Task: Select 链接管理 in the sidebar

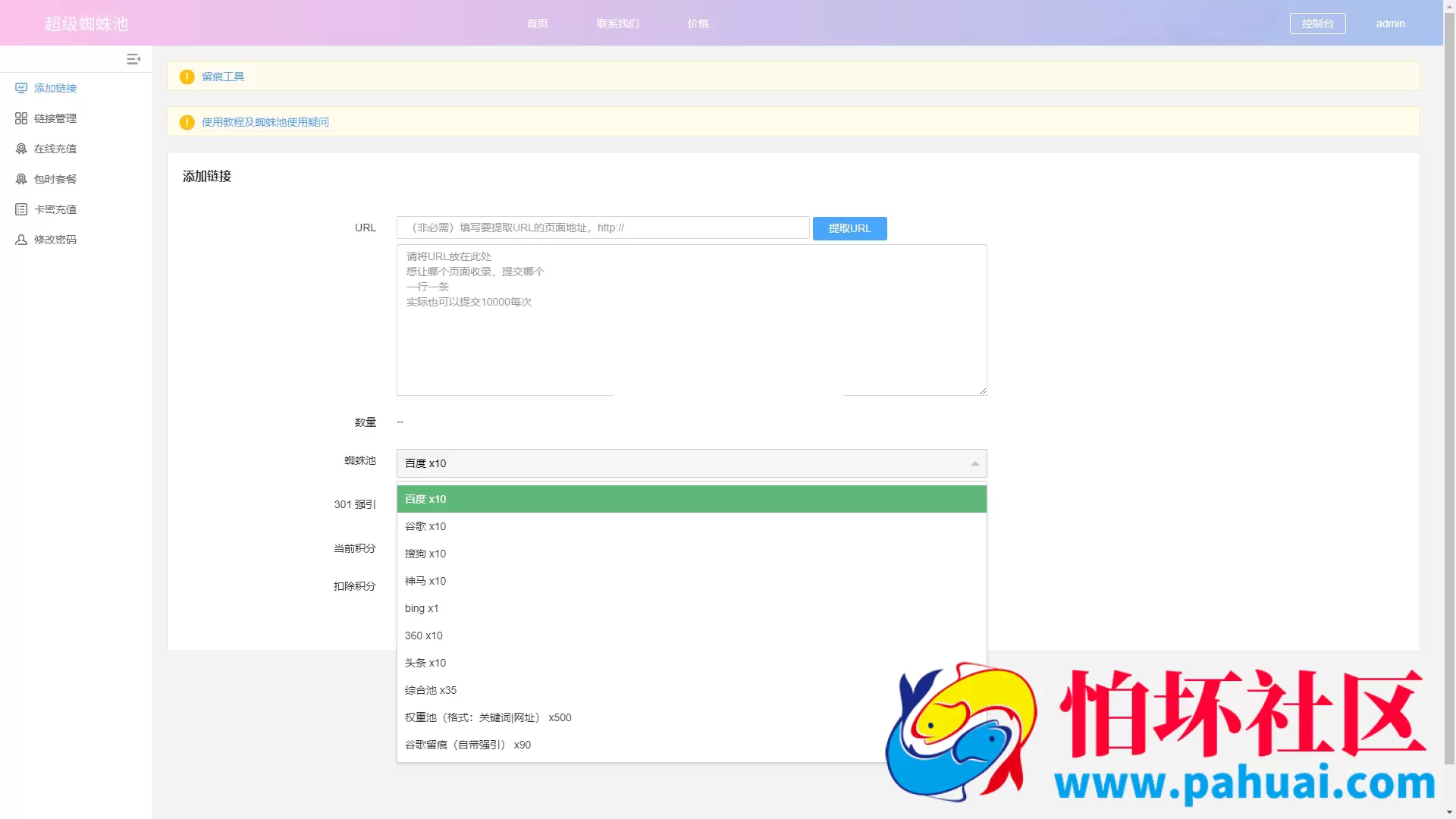Action: coord(54,118)
